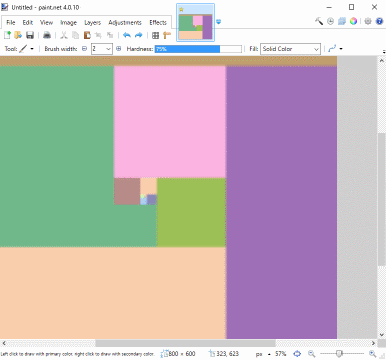Click the Print icon

(x=47, y=35)
